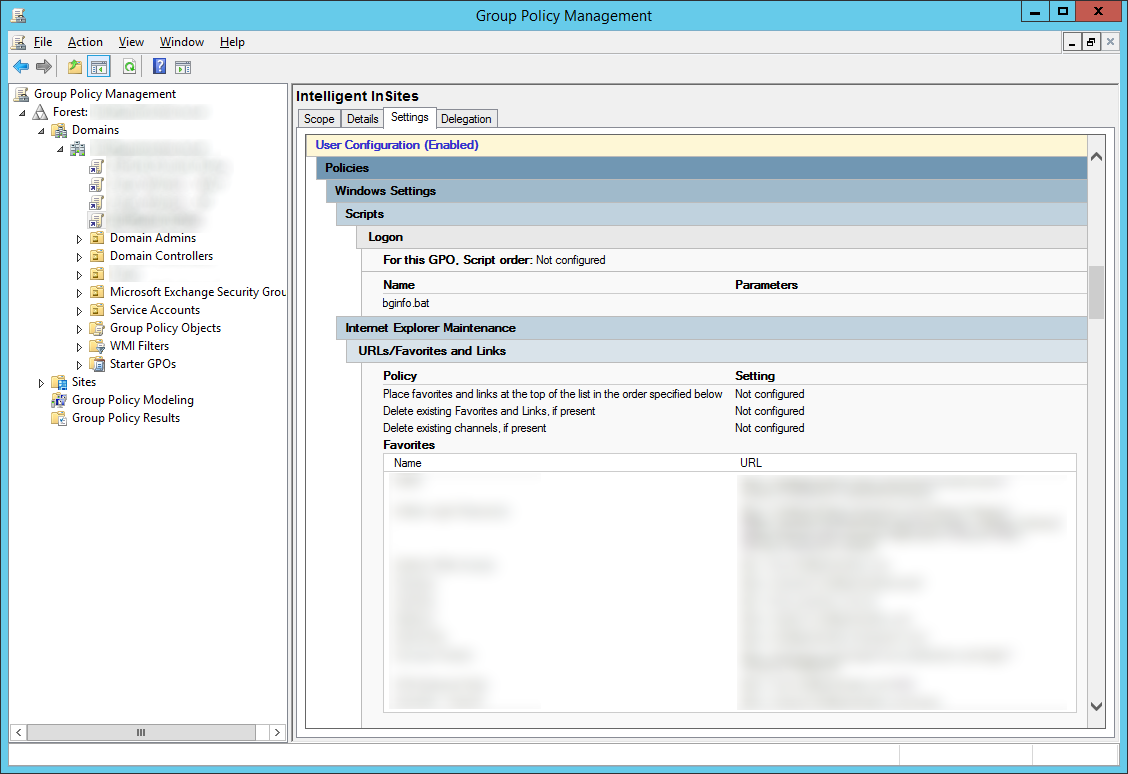Image resolution: width=1128 pixels, height=774 pixels.
Task: Expand the Domain Admins node
Action: pos(79,239)
